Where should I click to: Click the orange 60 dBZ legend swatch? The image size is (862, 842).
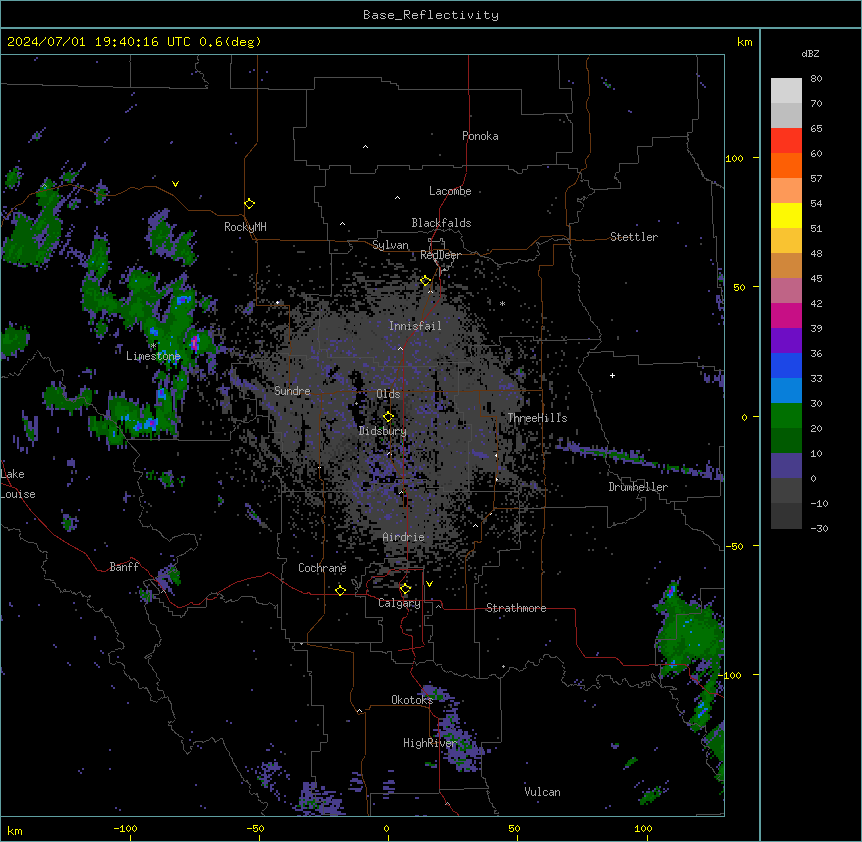(786, 165)
